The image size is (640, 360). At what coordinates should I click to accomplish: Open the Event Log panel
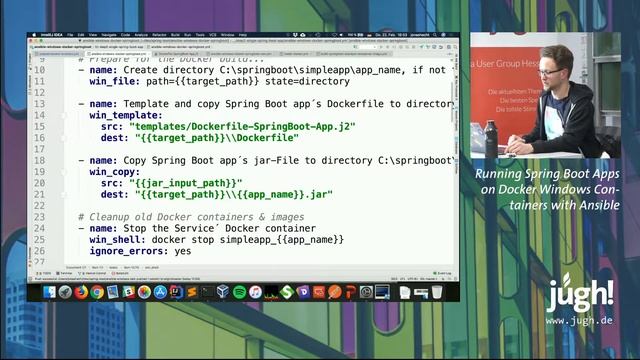442,273
